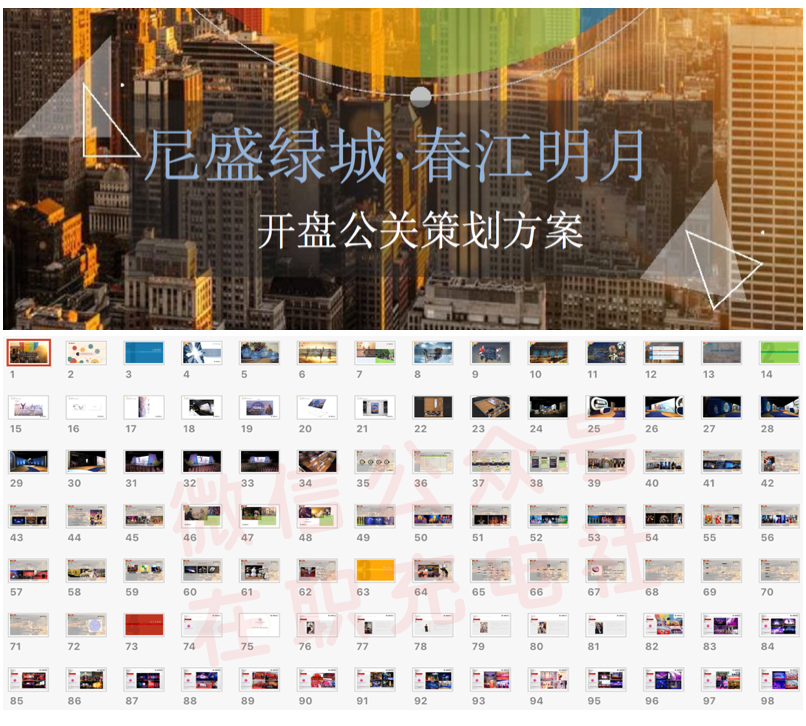Click the 尼盛绿城·春江明月 cover title
806x726 pixels.
tap(394, 155)
